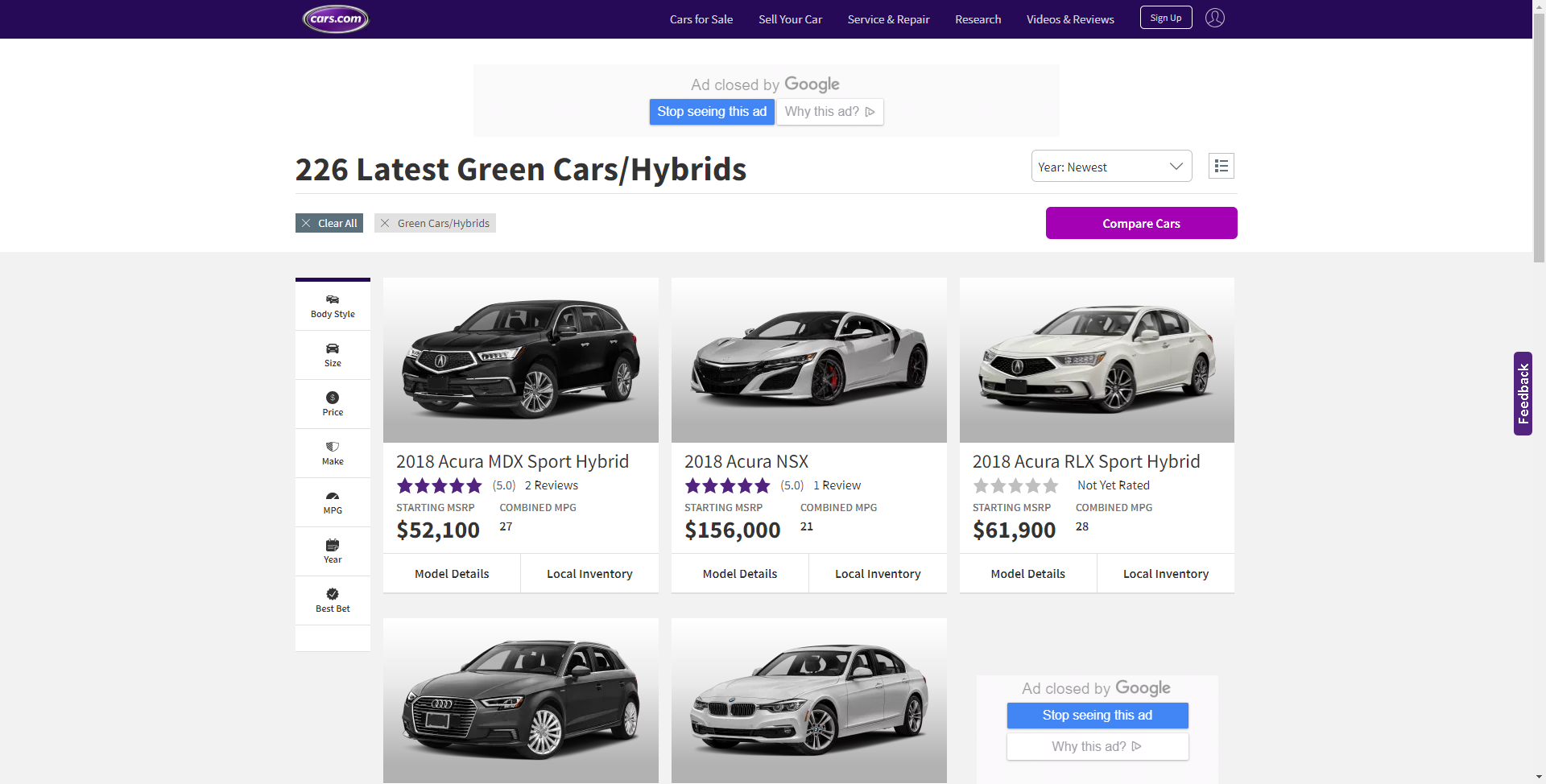
Task: Click the user profile account icon
Action: 1214,18
